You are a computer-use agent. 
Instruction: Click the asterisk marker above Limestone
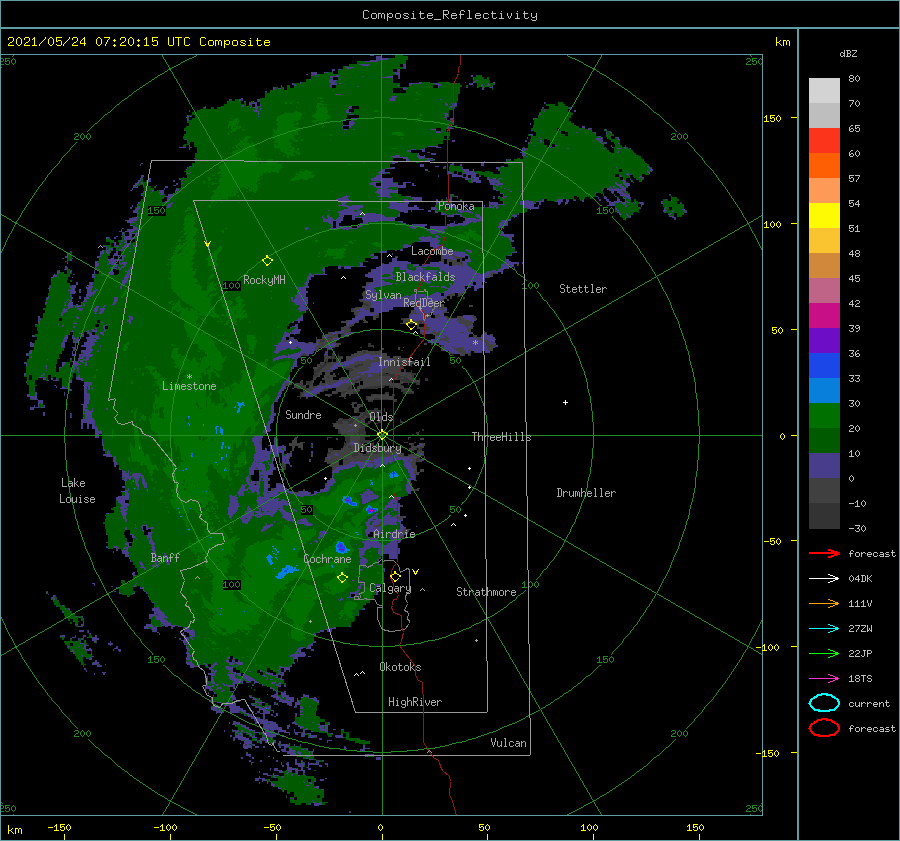click(189, 377)
